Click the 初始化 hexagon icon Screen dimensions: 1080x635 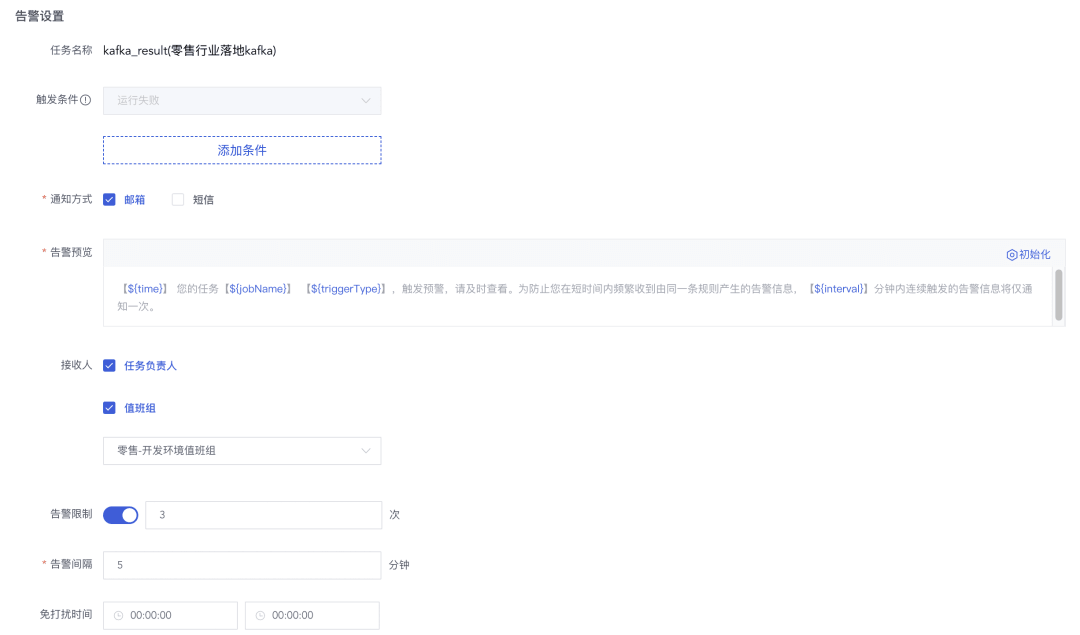1011,255
